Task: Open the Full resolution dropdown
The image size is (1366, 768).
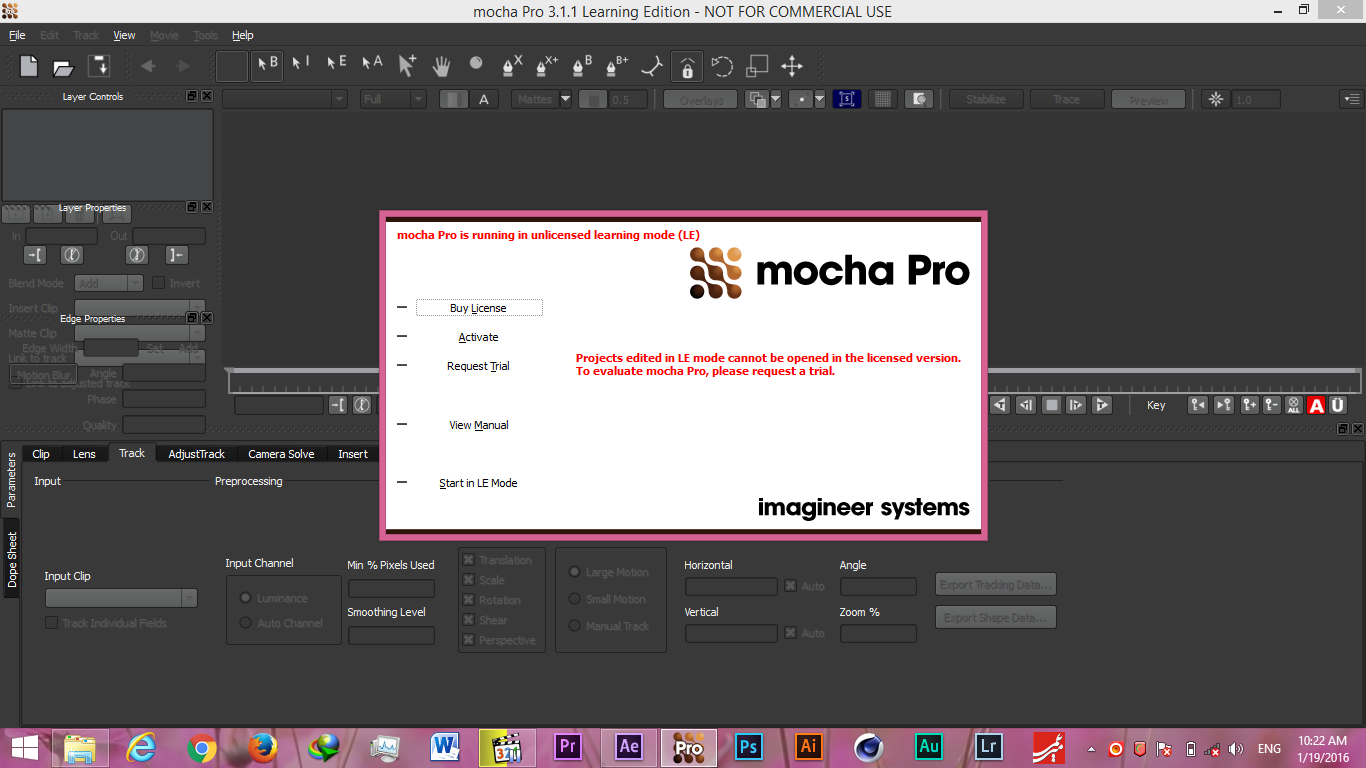Action: click(394, 99)
